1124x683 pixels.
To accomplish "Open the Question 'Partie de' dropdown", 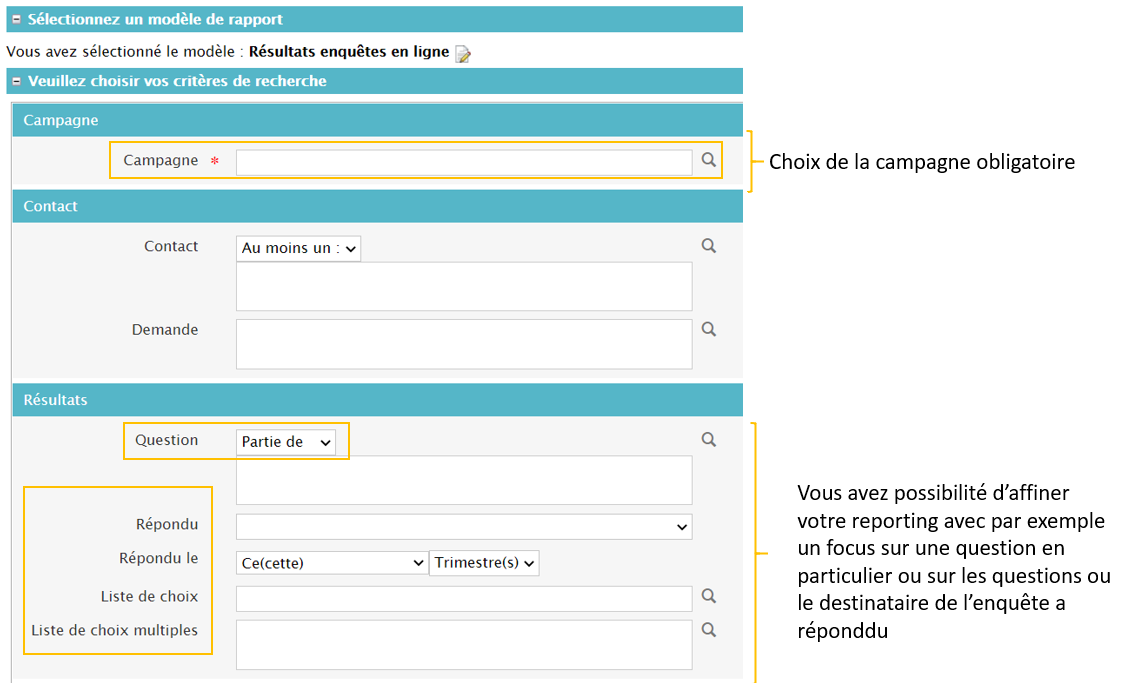I will [286, 441].
